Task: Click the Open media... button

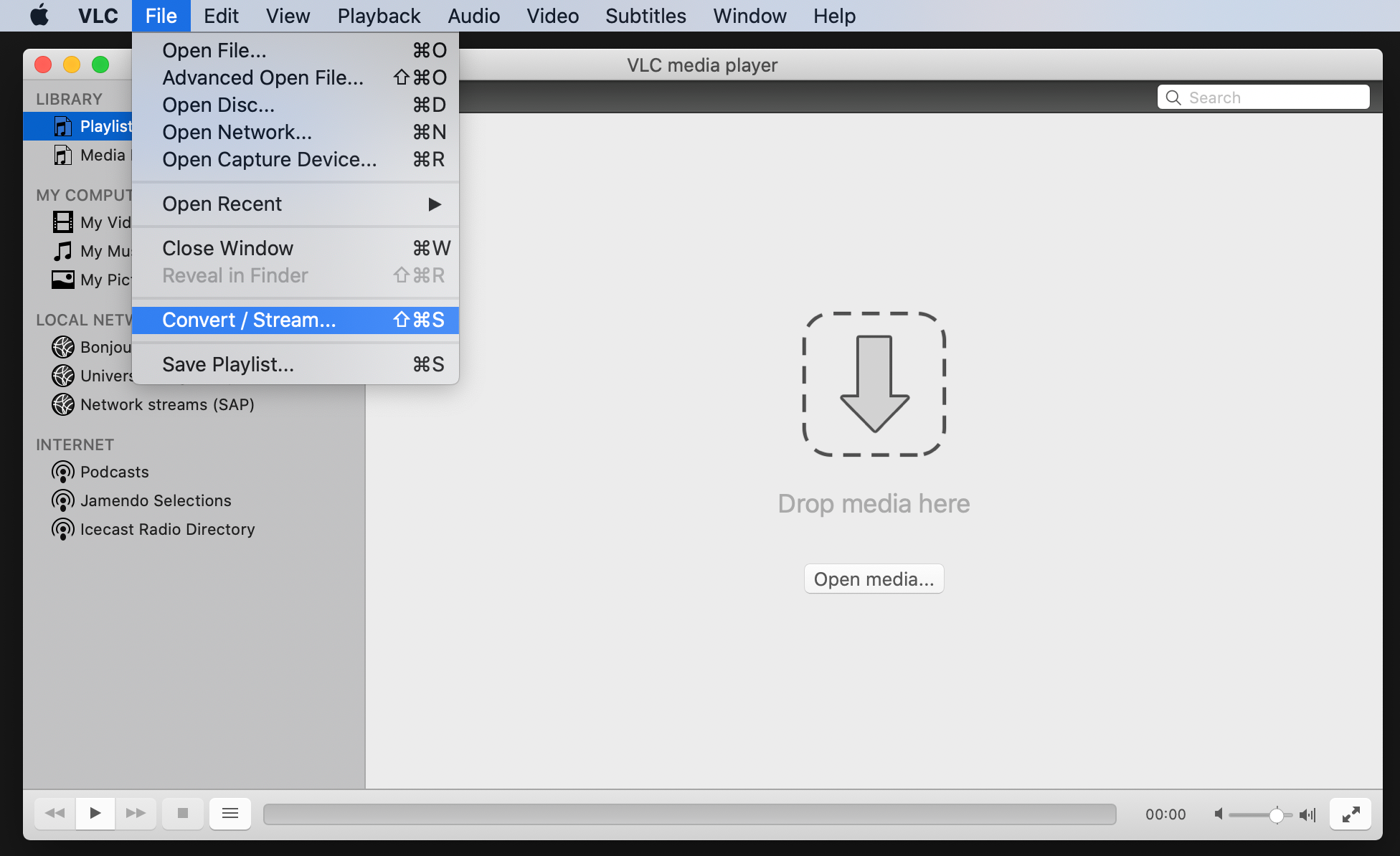Action: tap(874, 579)
